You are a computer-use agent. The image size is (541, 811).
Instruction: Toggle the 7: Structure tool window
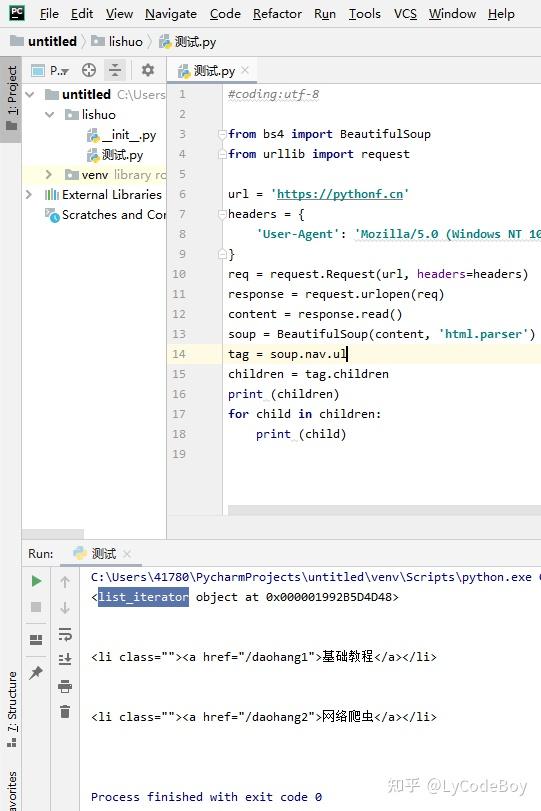click(11, 710)
